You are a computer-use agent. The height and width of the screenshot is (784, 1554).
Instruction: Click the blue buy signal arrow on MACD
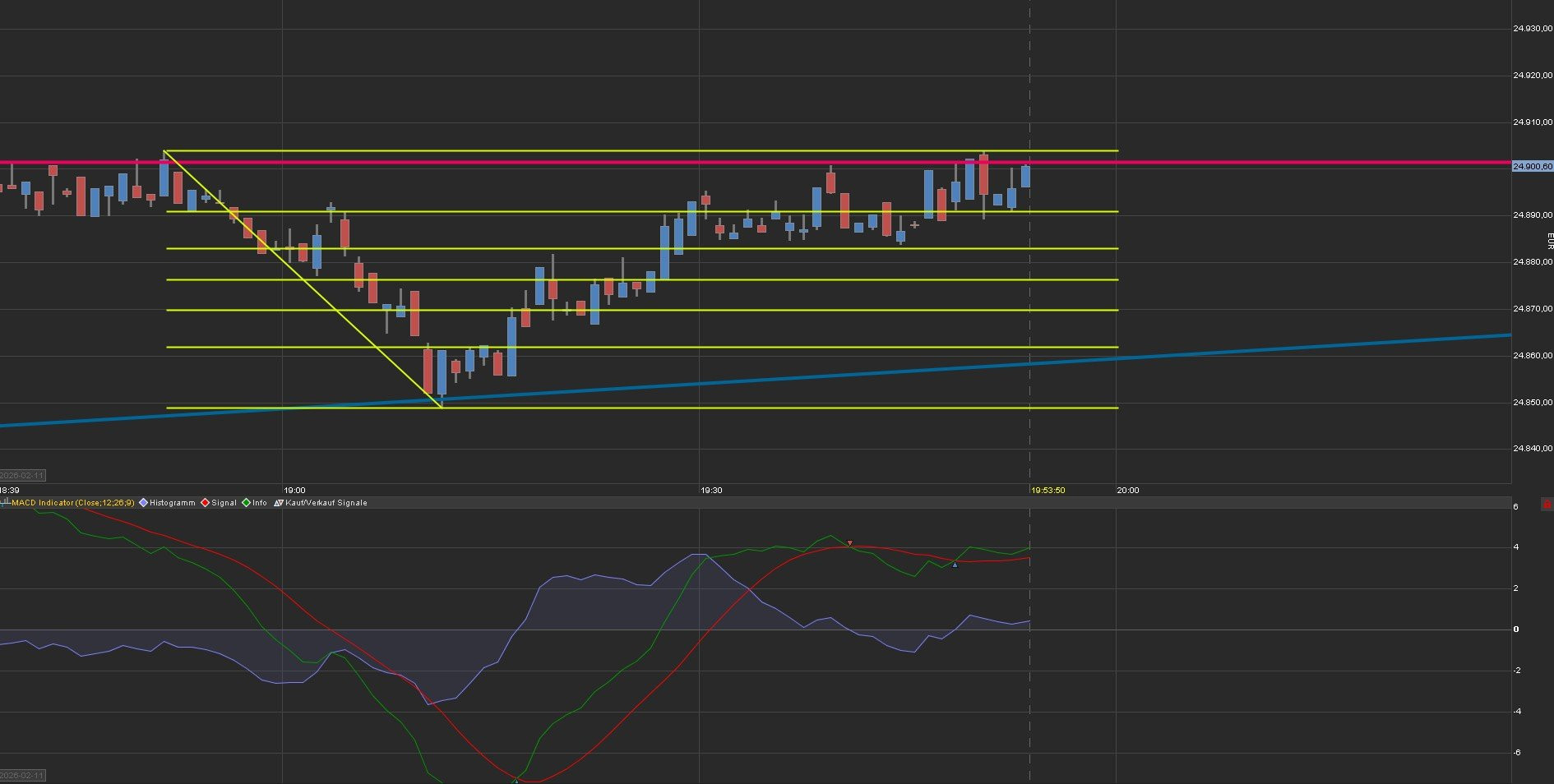954,565
